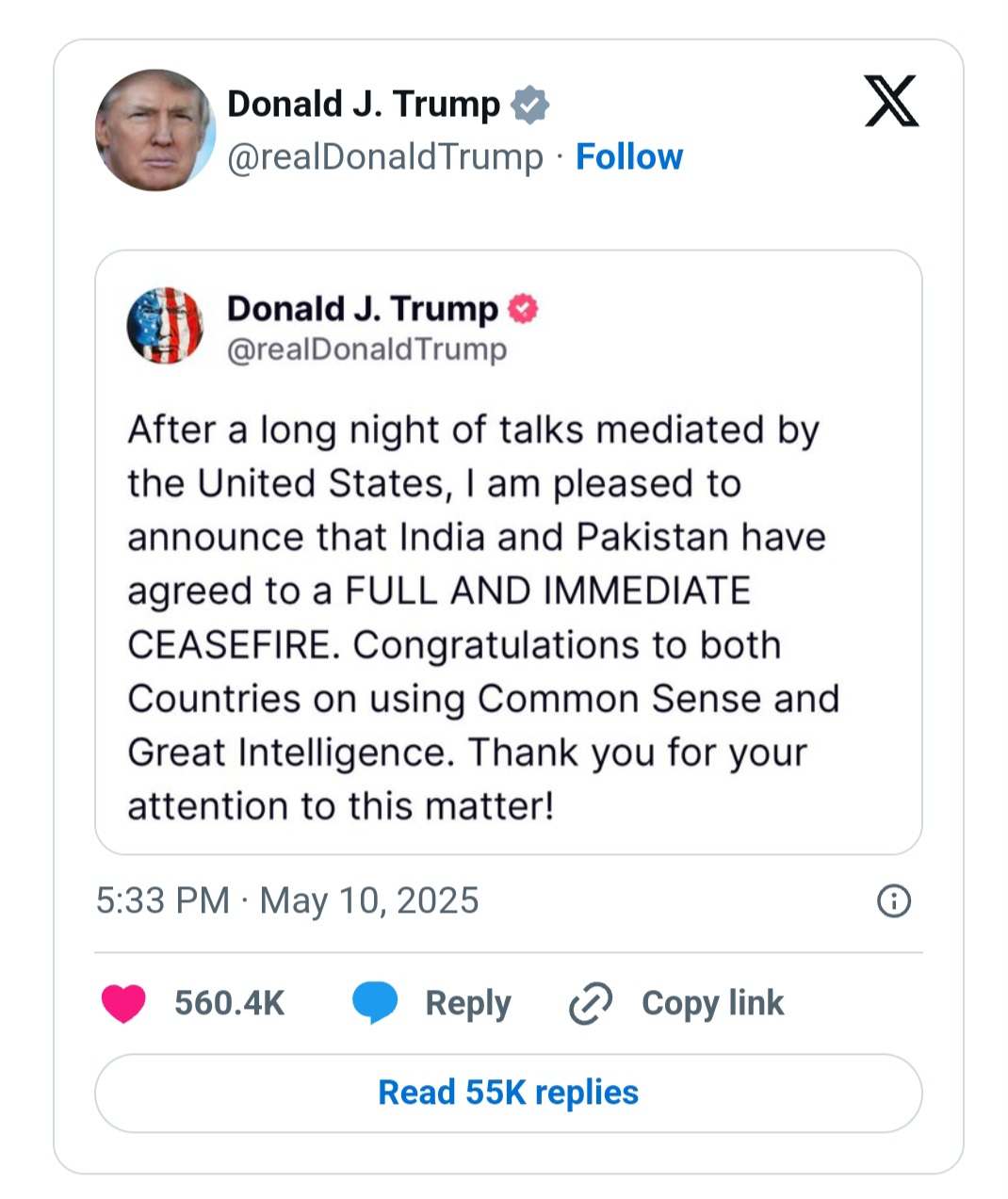Screen dimensions: 1008x1199
Task: Click the top Donald J. Trump display name
Action: coord(364,105)
